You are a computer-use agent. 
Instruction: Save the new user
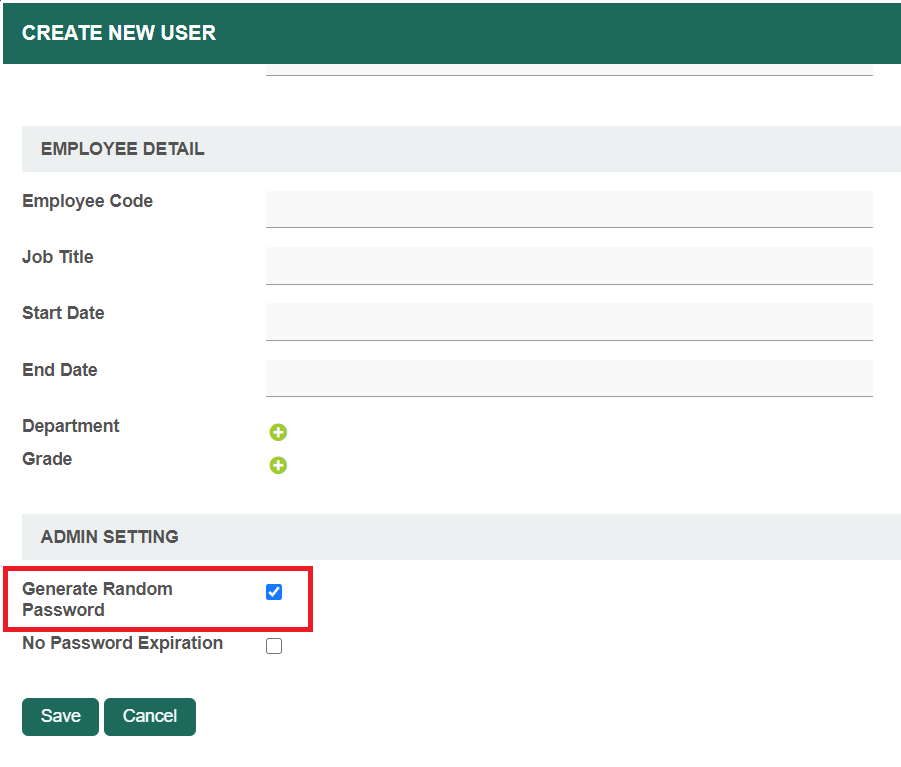tap(60, 716)
